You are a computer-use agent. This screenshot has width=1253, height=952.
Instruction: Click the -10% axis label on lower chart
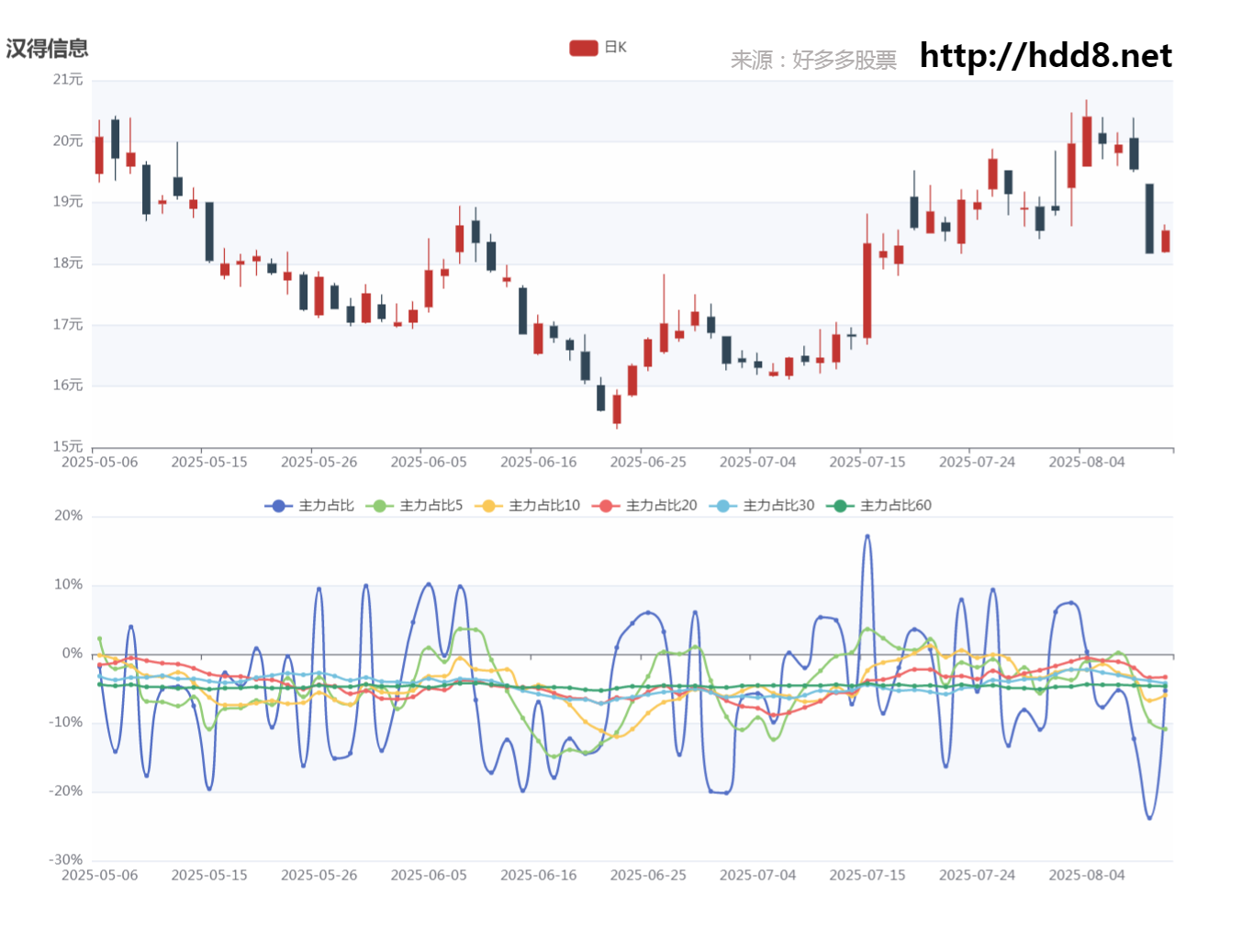point(66,722)
